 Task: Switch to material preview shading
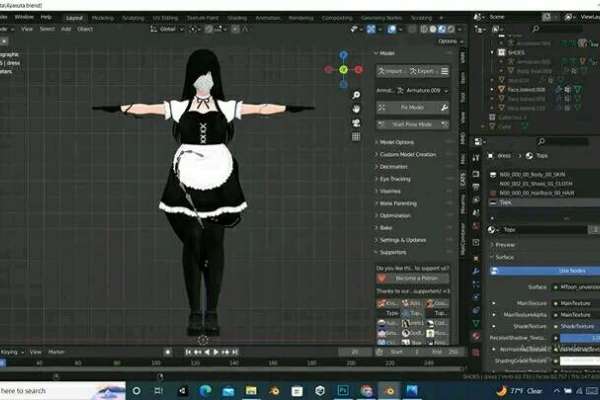[442, 29]
